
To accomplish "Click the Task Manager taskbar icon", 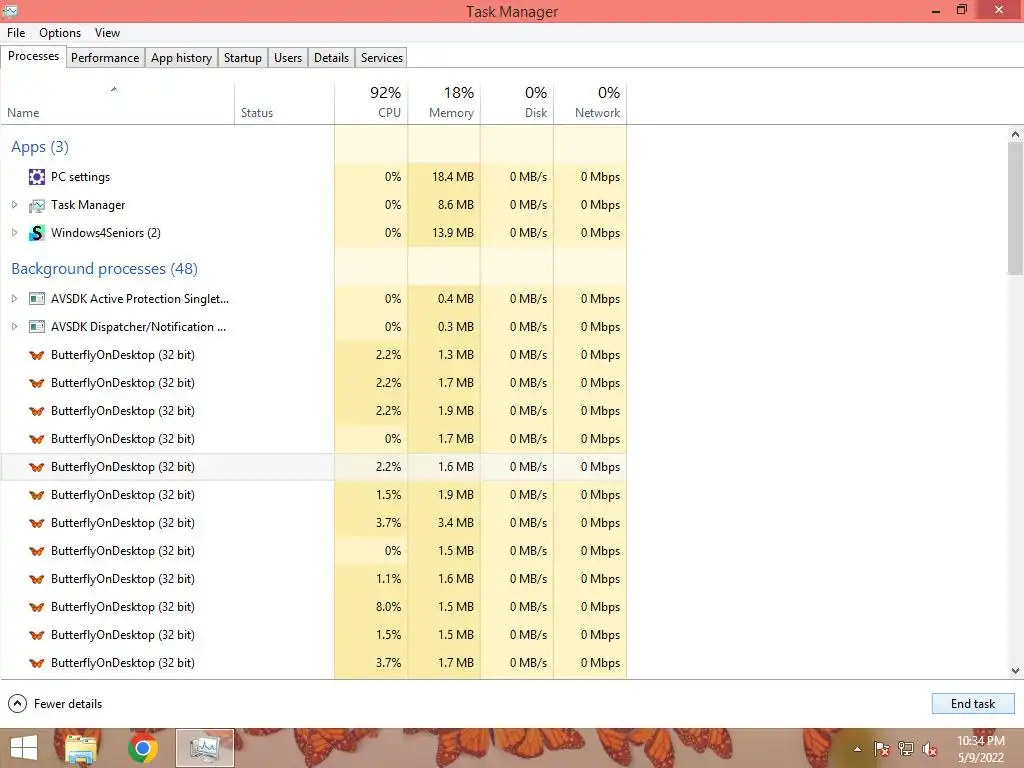I will (x=204, y=748).
